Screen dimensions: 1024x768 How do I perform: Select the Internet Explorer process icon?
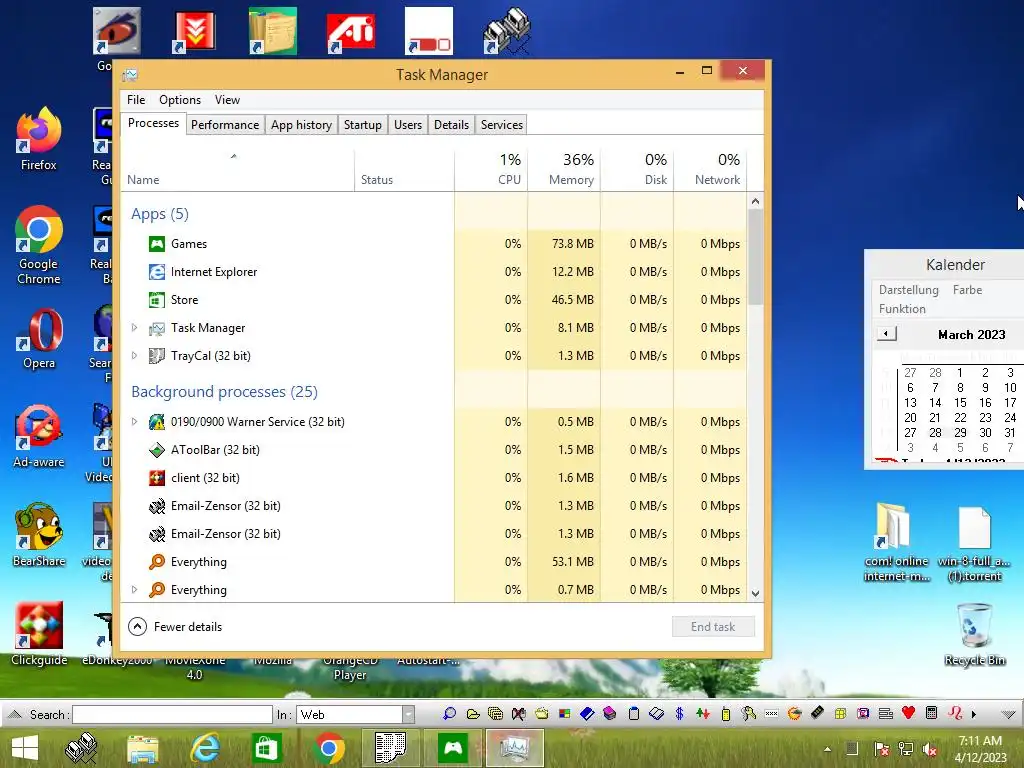(x=157, y=272)
